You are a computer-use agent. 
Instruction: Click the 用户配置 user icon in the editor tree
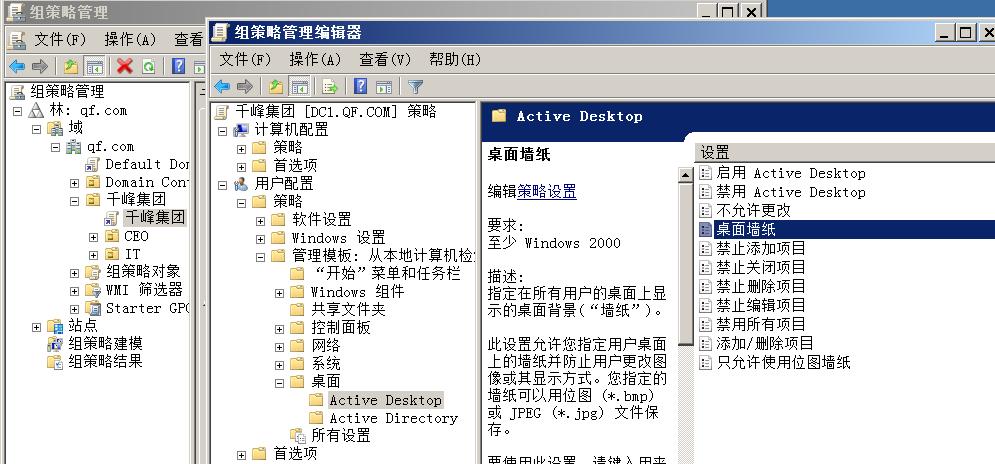tap(241, 184)
